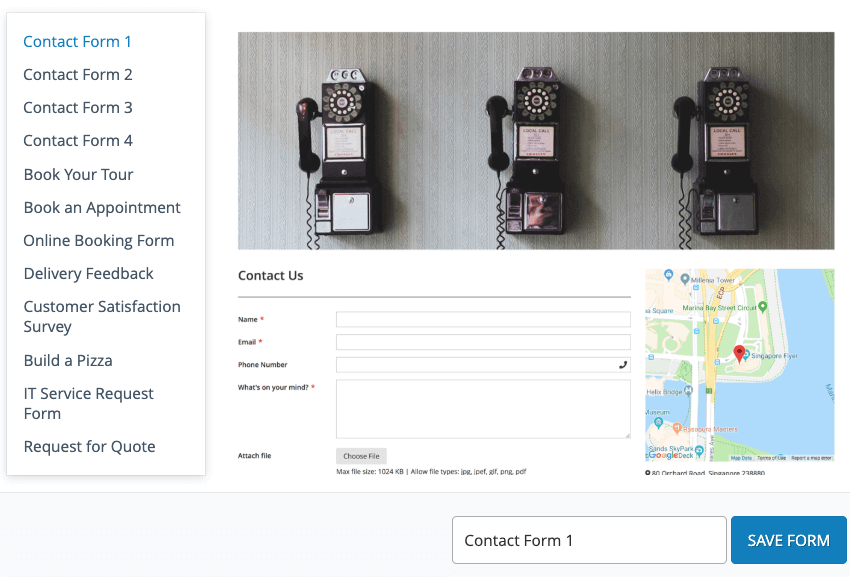Select Customer Satisfaction Survey template

tap(101, 316)
